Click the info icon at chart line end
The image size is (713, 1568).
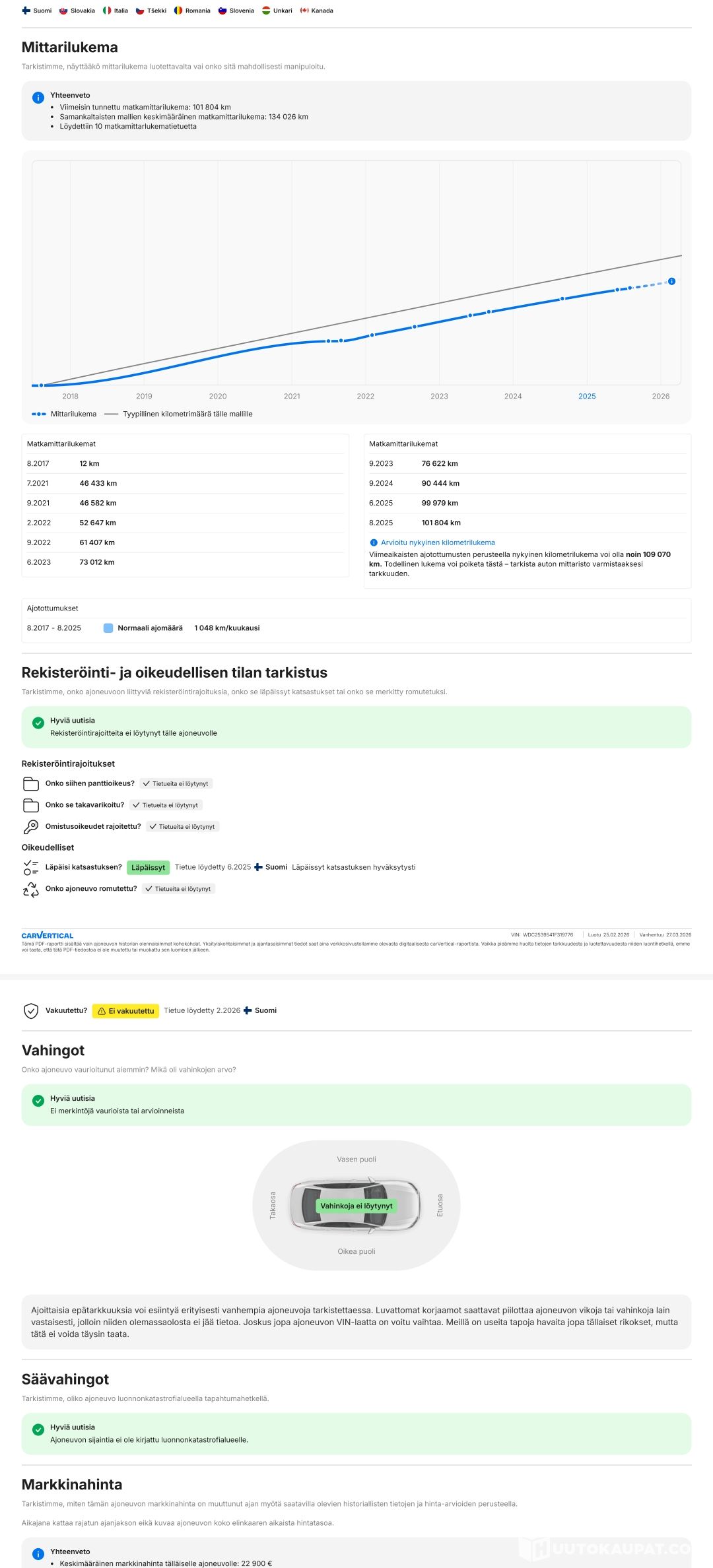click(671, 281)
